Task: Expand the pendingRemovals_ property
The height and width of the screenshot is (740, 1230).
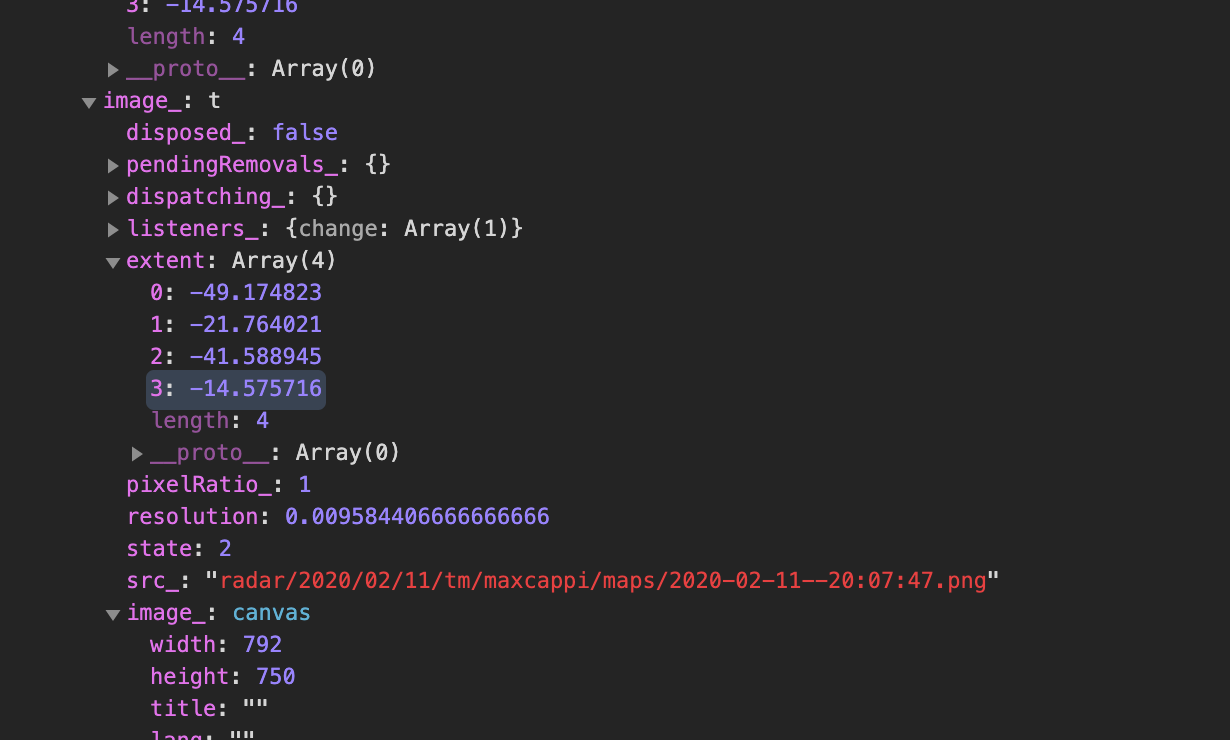Action: pyautogui.click(x=113, y=165)
